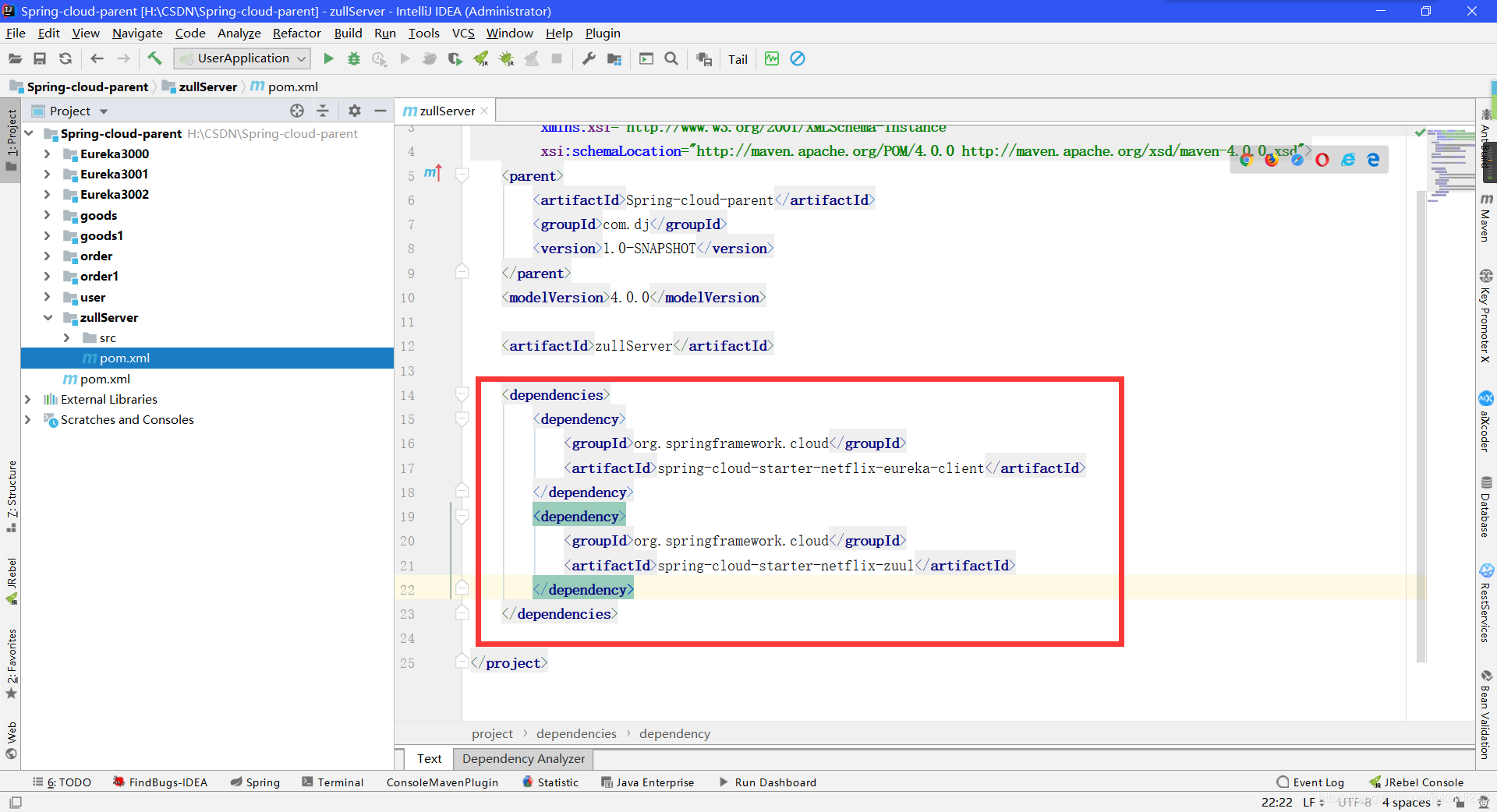Open in Chrome browser icon

click(1246, 160)
